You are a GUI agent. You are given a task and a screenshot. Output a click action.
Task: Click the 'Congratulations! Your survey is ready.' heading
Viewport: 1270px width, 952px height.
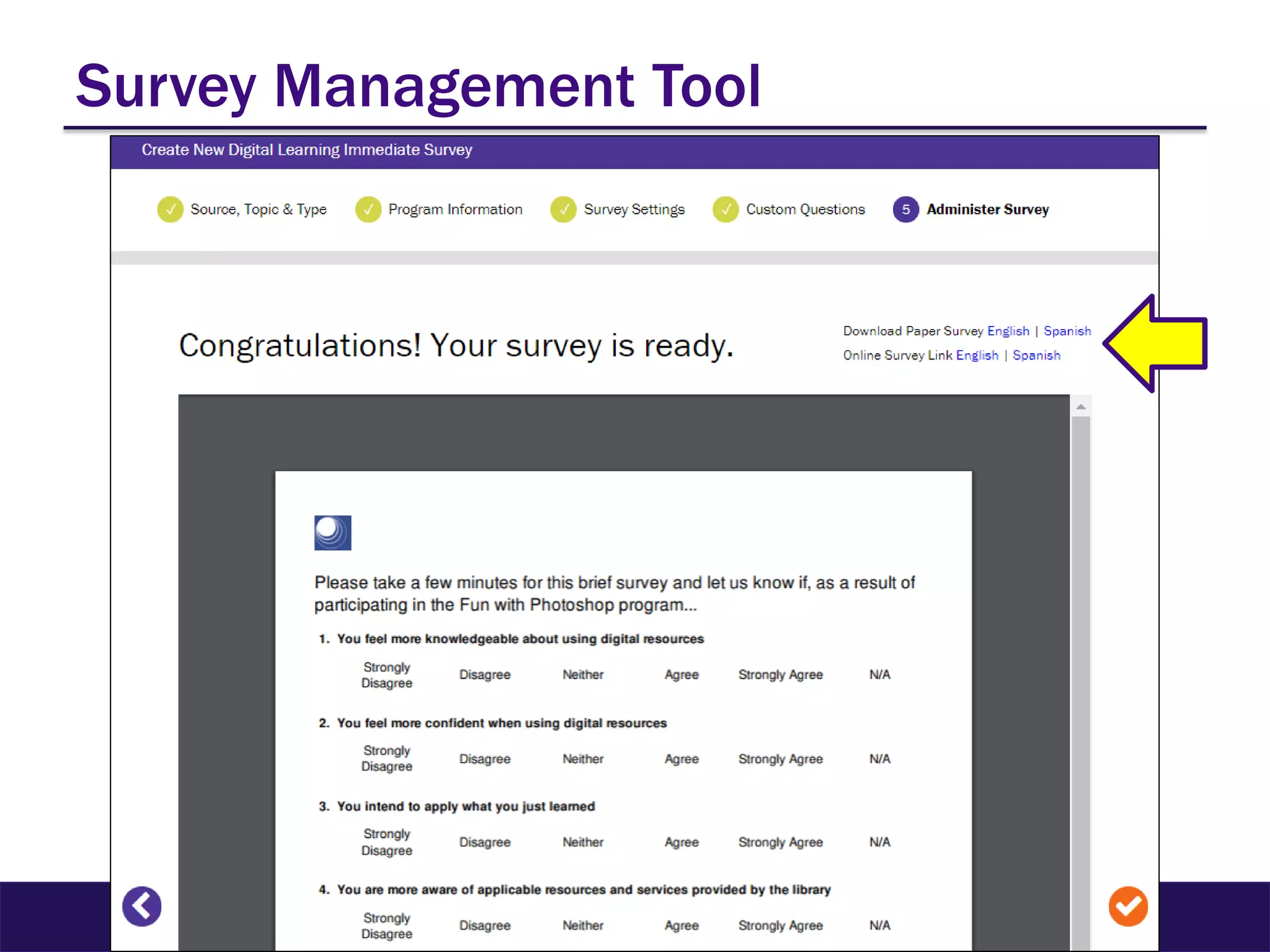click(456, 346)
